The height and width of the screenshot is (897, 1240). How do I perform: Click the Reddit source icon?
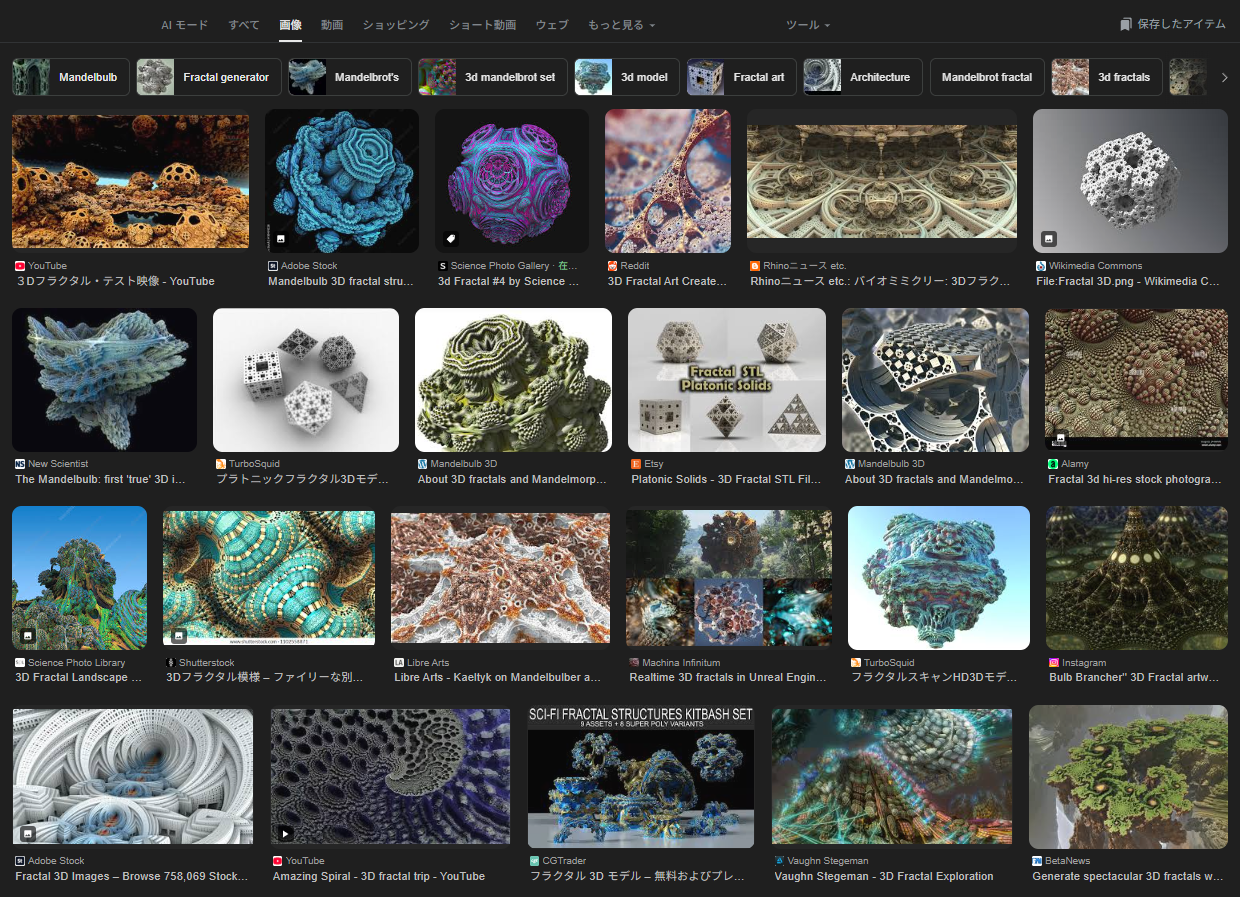point(613,266)
